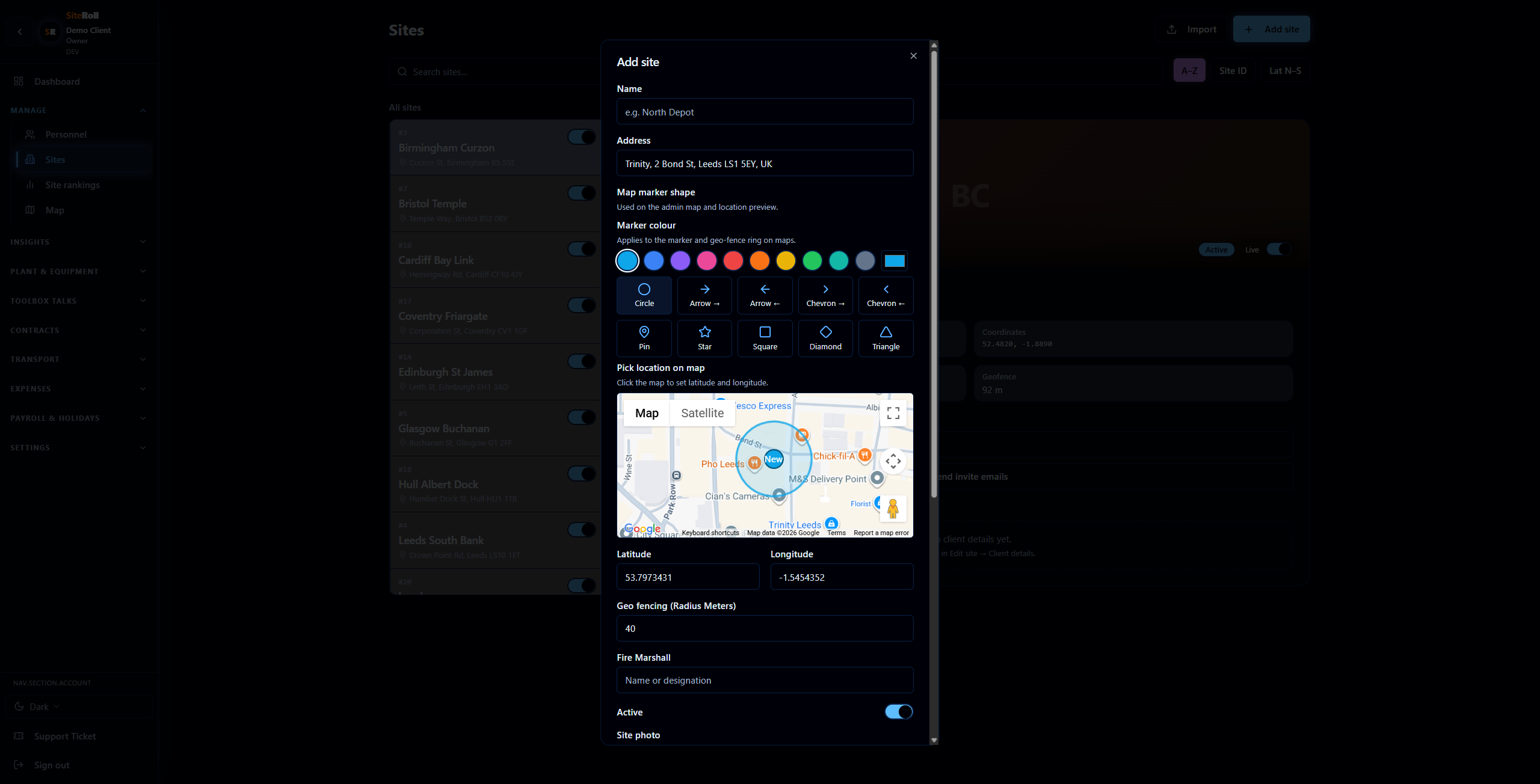The height and width of the screenshot is (784, 1540).
Task: Click the Fire Marshall input field
Action: 765,680
